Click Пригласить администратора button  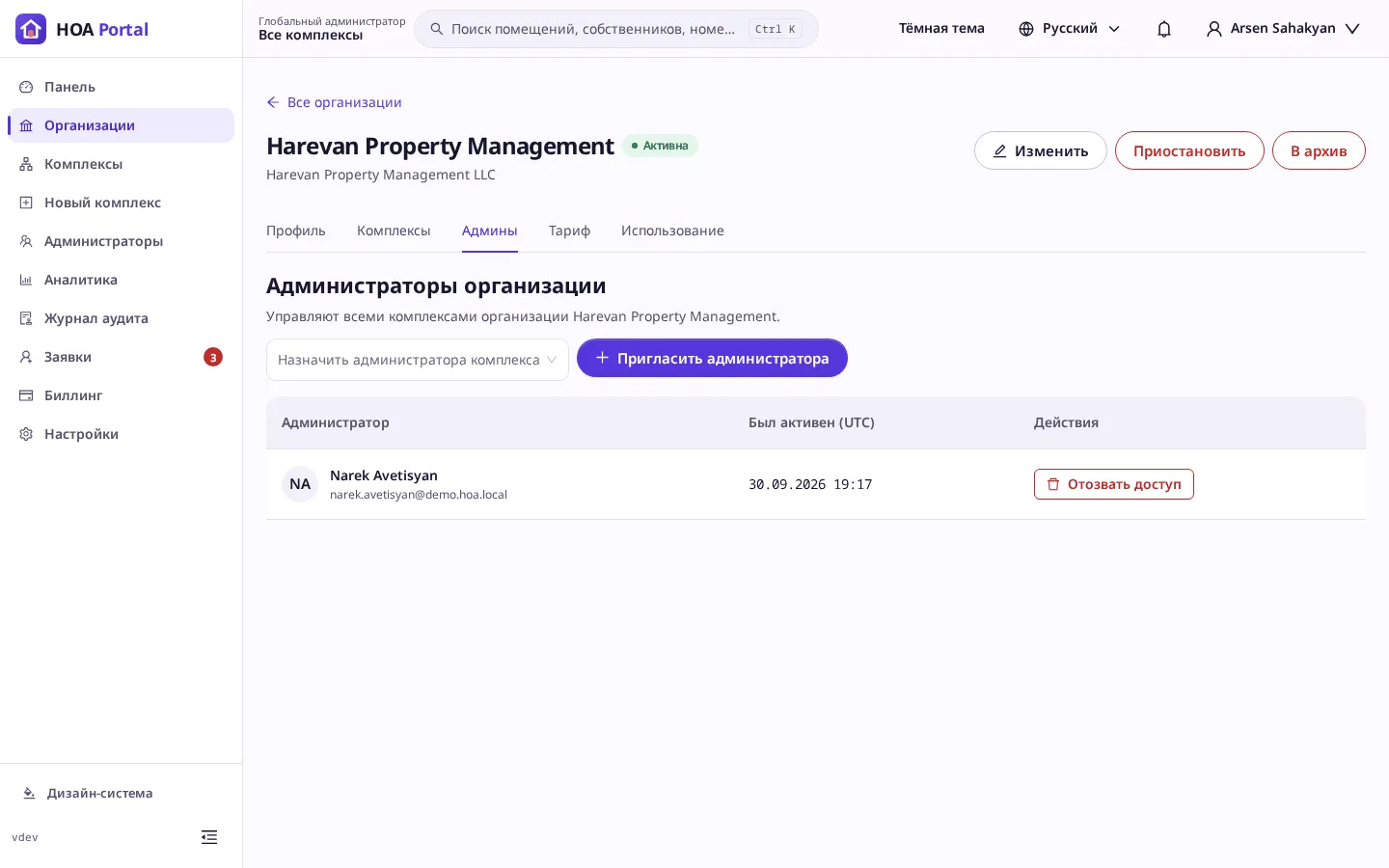pyautogui.click(x=712, y=358)
